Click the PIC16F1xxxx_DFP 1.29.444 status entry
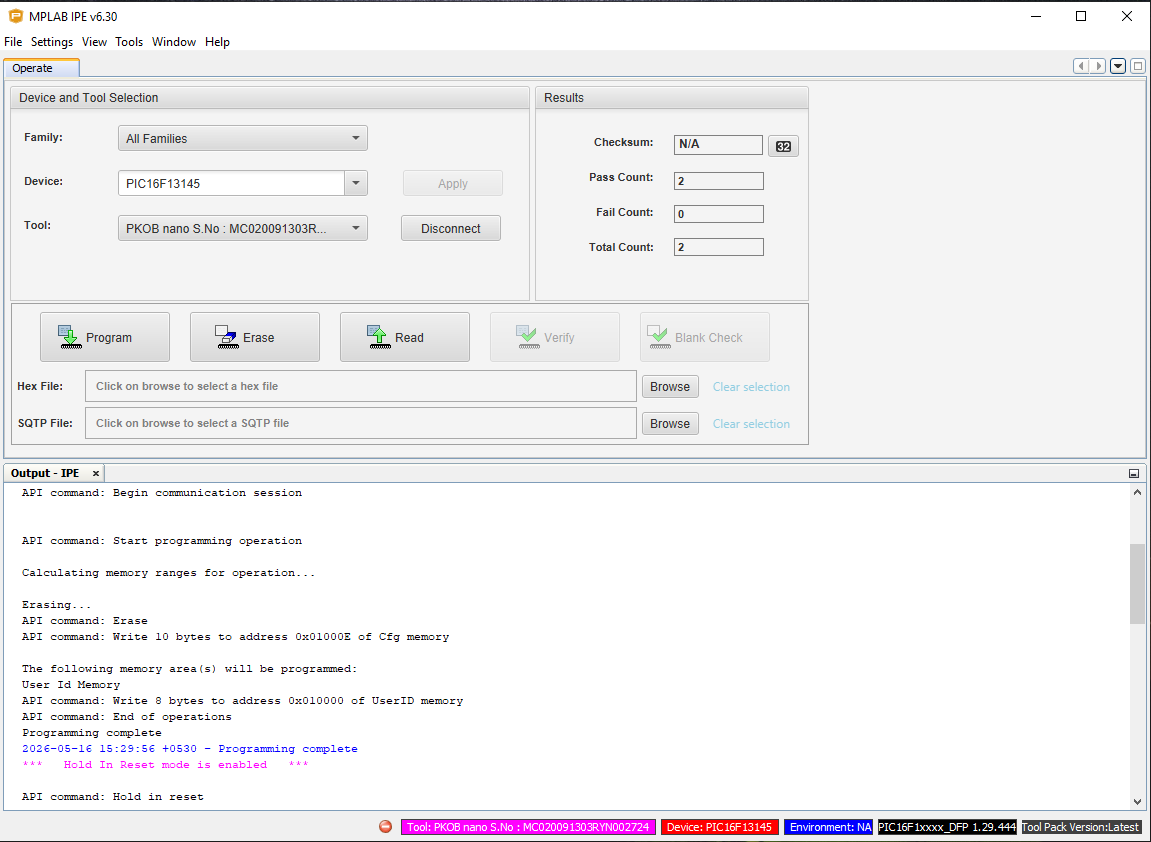The width and height of the screenshot is (1151, 842). 947,827
